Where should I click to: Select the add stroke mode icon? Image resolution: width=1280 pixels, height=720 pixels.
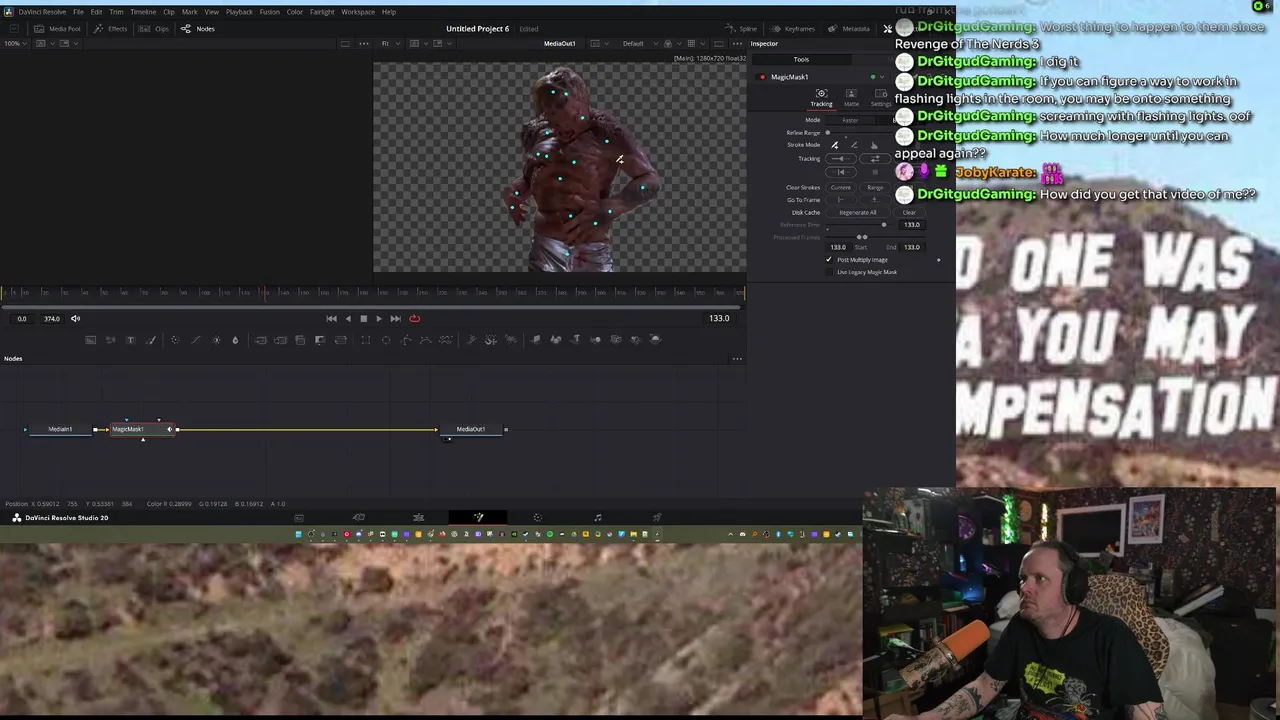pos(835,145)
